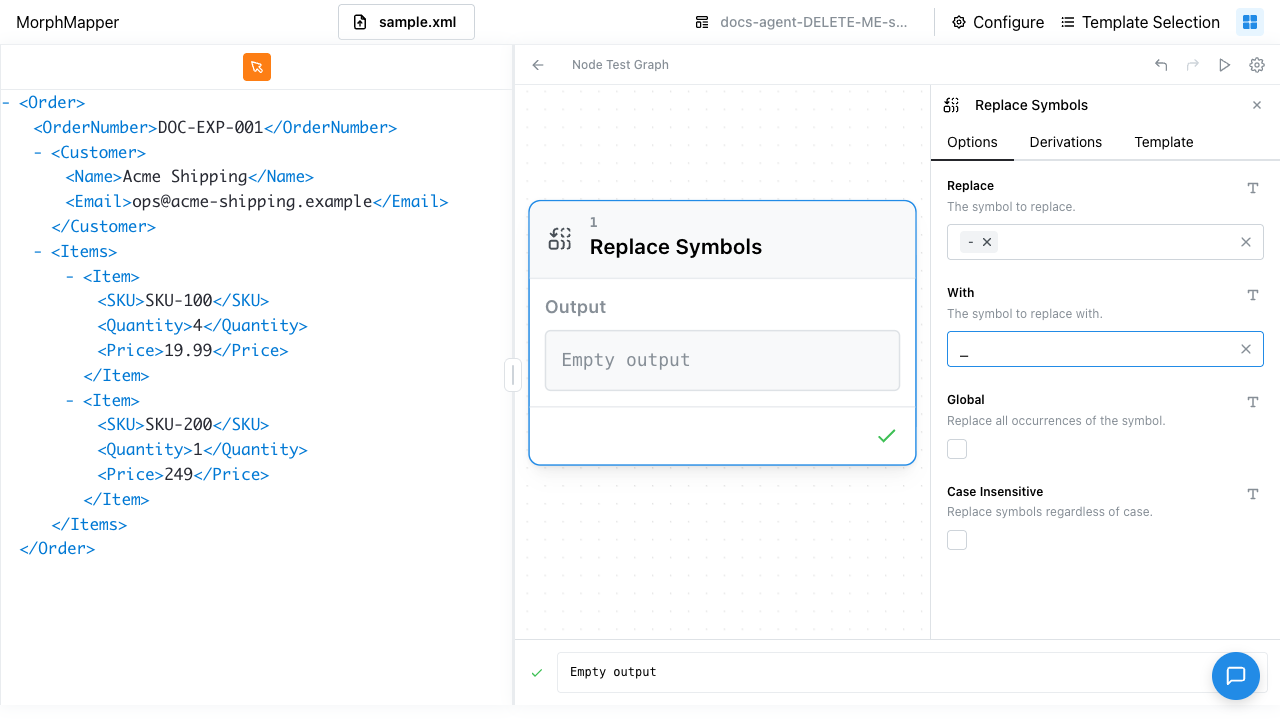Click the layout grid icon in header
This screenshot has width=1280, height=720.
click(x=1250, y=22)
